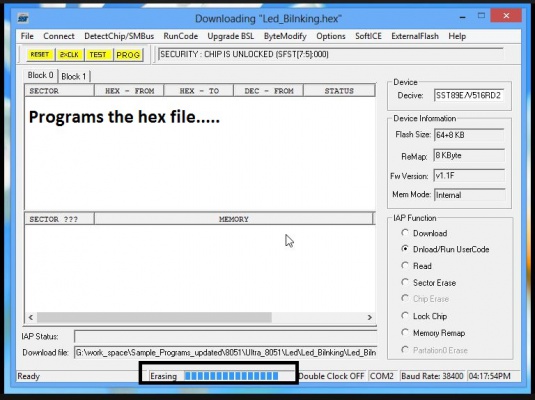The height and width of the screenshot is (400, 535).
Task: Click the left arrow of horizontal scrollbar
Action: pos(31,317)
